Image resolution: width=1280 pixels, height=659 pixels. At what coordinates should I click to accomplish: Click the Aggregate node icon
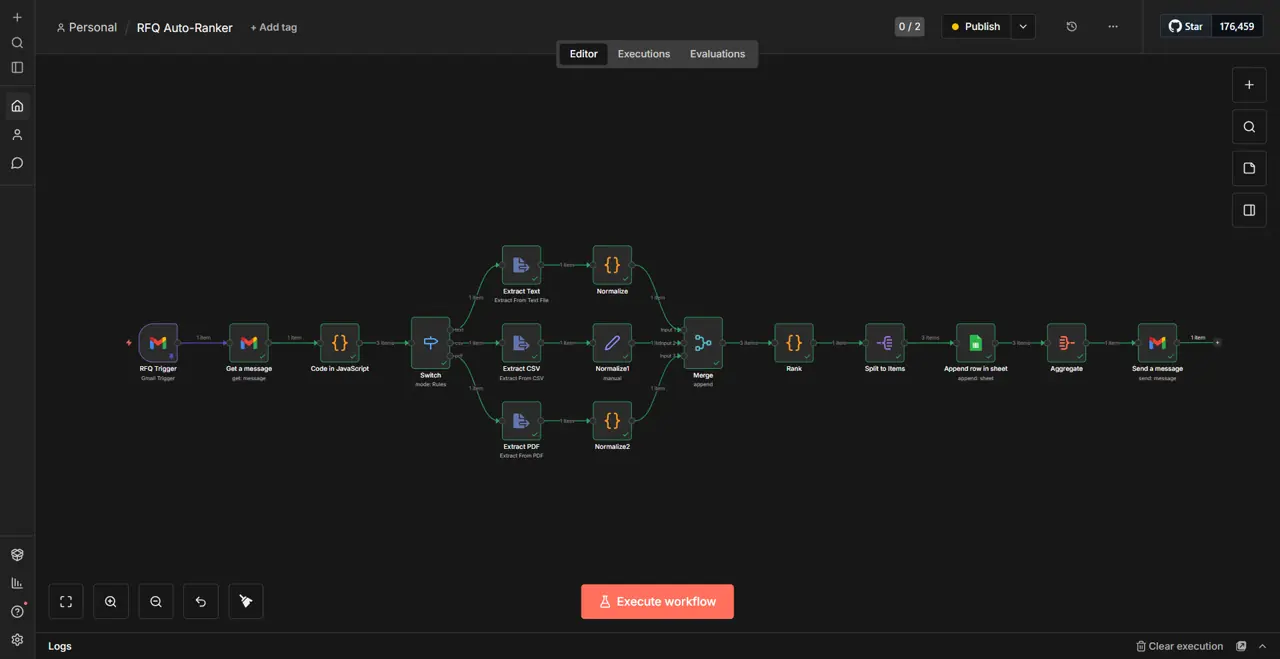click(x=1066, y=343)
